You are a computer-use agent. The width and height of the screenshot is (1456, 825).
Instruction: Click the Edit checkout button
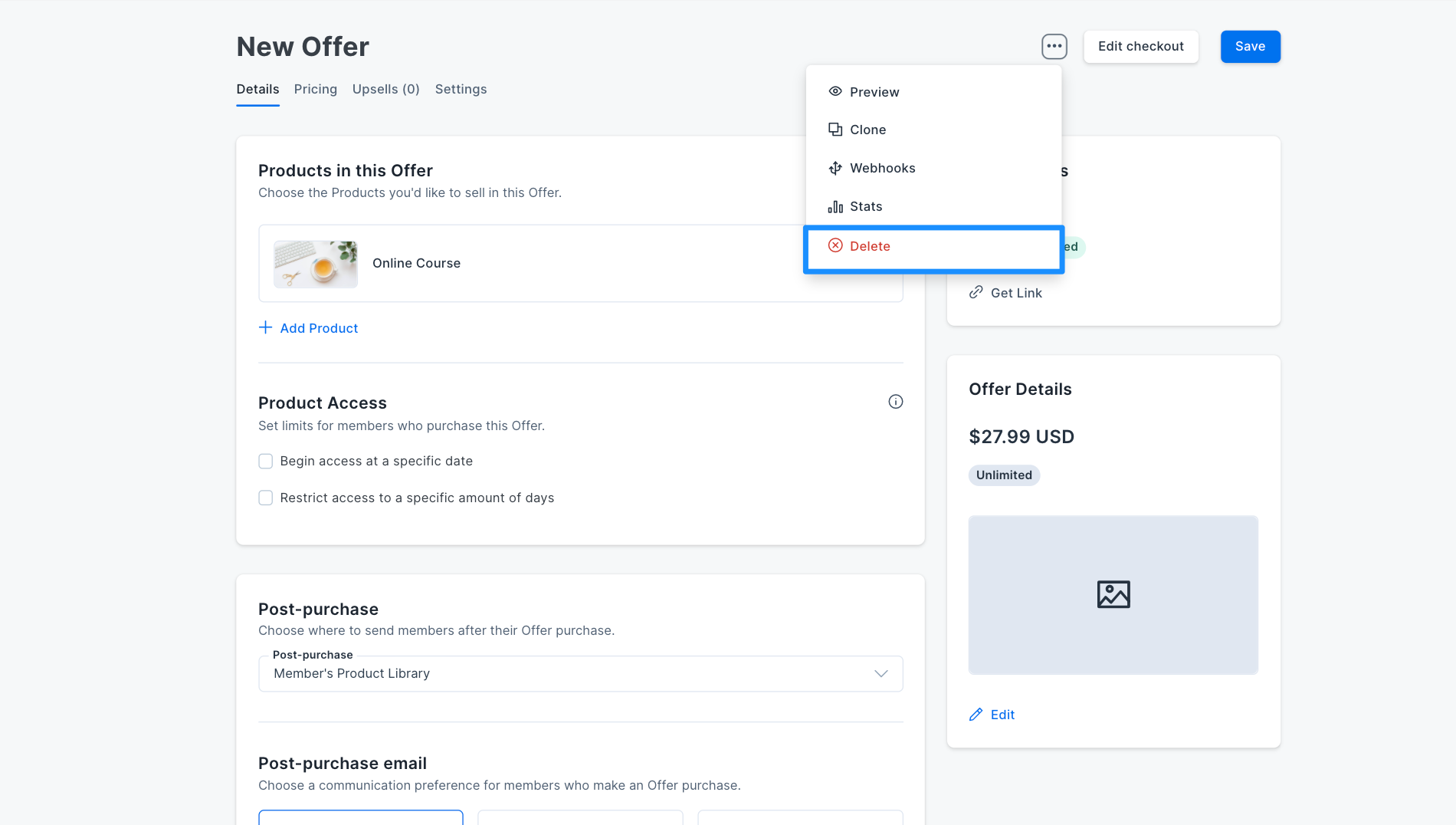tap(1140, 46)
